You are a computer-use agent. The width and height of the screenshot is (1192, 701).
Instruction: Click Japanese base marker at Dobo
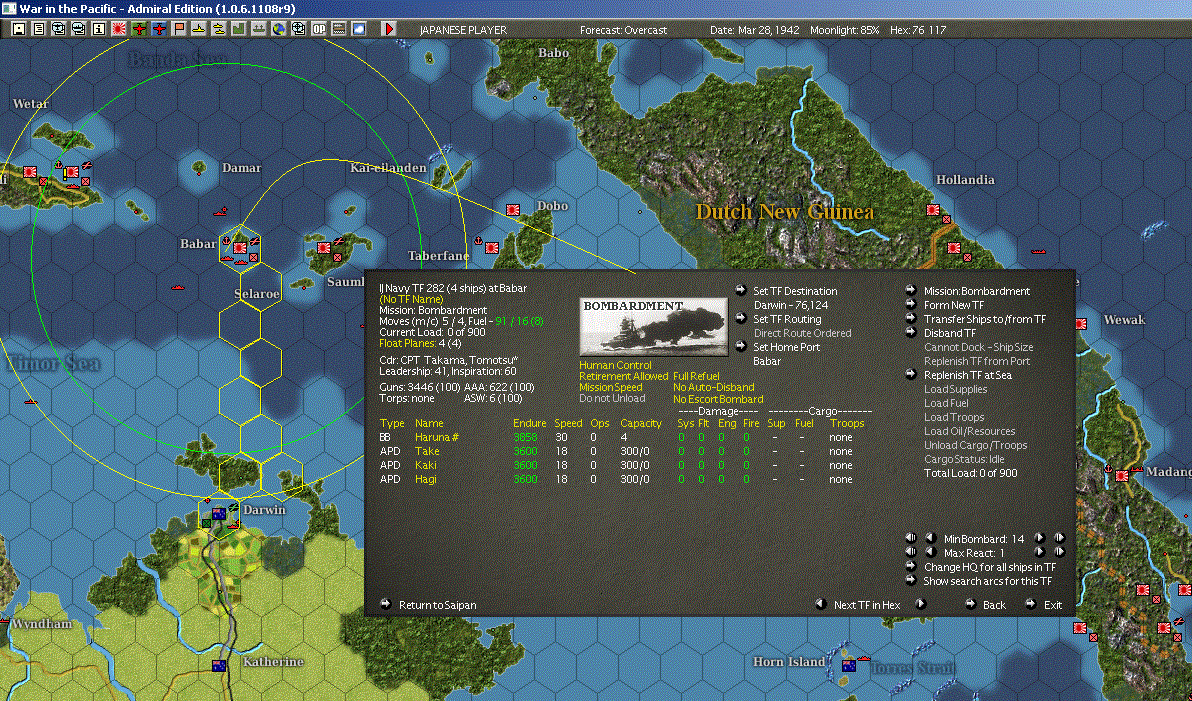pos(513,209)
